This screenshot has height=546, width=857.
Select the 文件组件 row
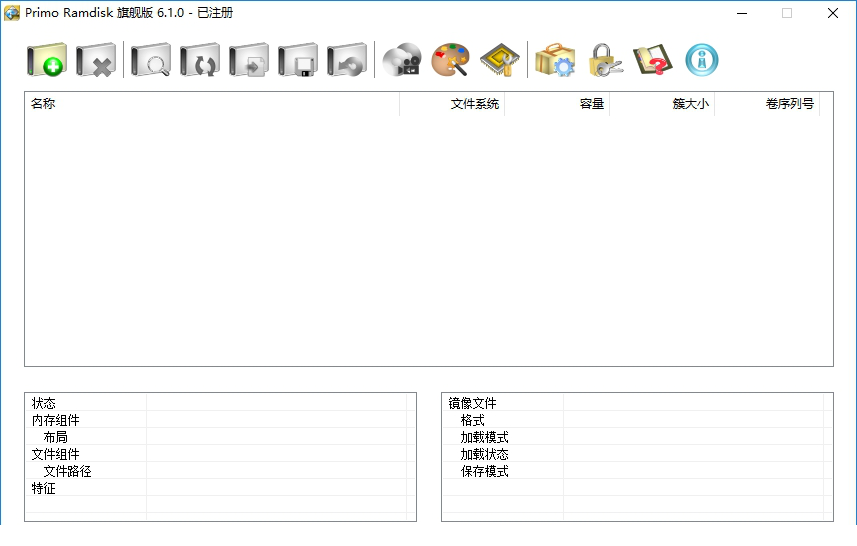click(220, 454)
